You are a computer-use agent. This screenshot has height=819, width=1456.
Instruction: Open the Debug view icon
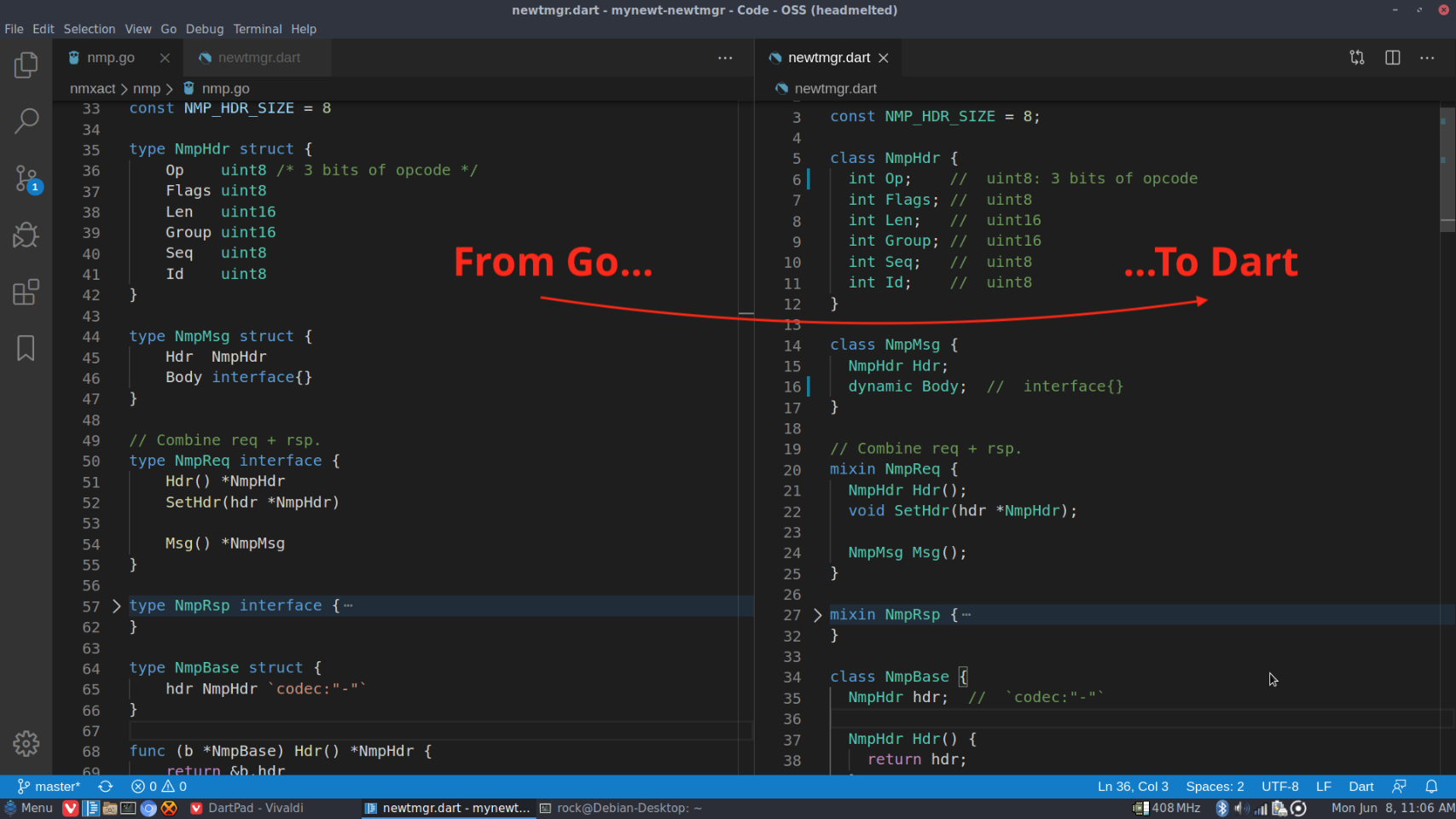(26, 235)
